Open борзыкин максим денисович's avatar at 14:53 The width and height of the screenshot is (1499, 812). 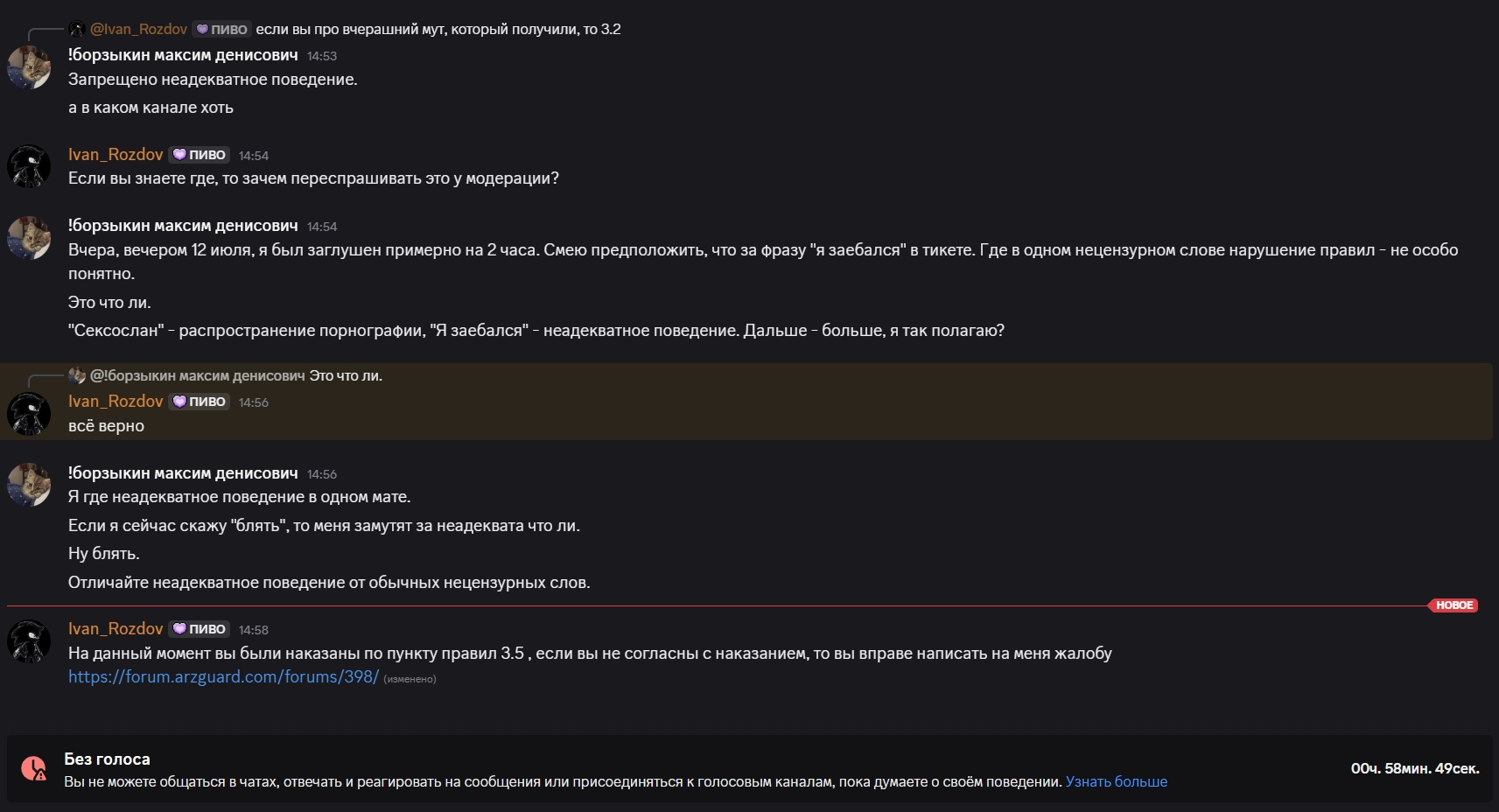pos(29,67)
